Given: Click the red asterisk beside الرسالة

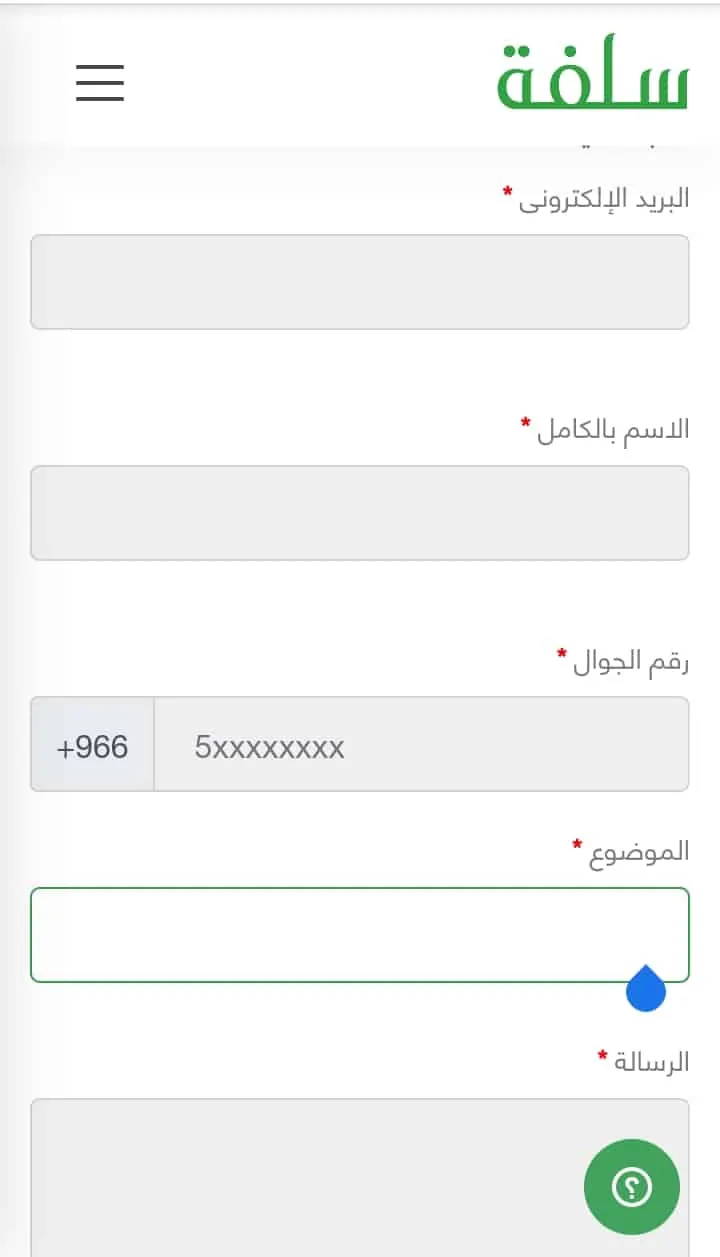Looking at the screenshot, I should (602, 1055).
